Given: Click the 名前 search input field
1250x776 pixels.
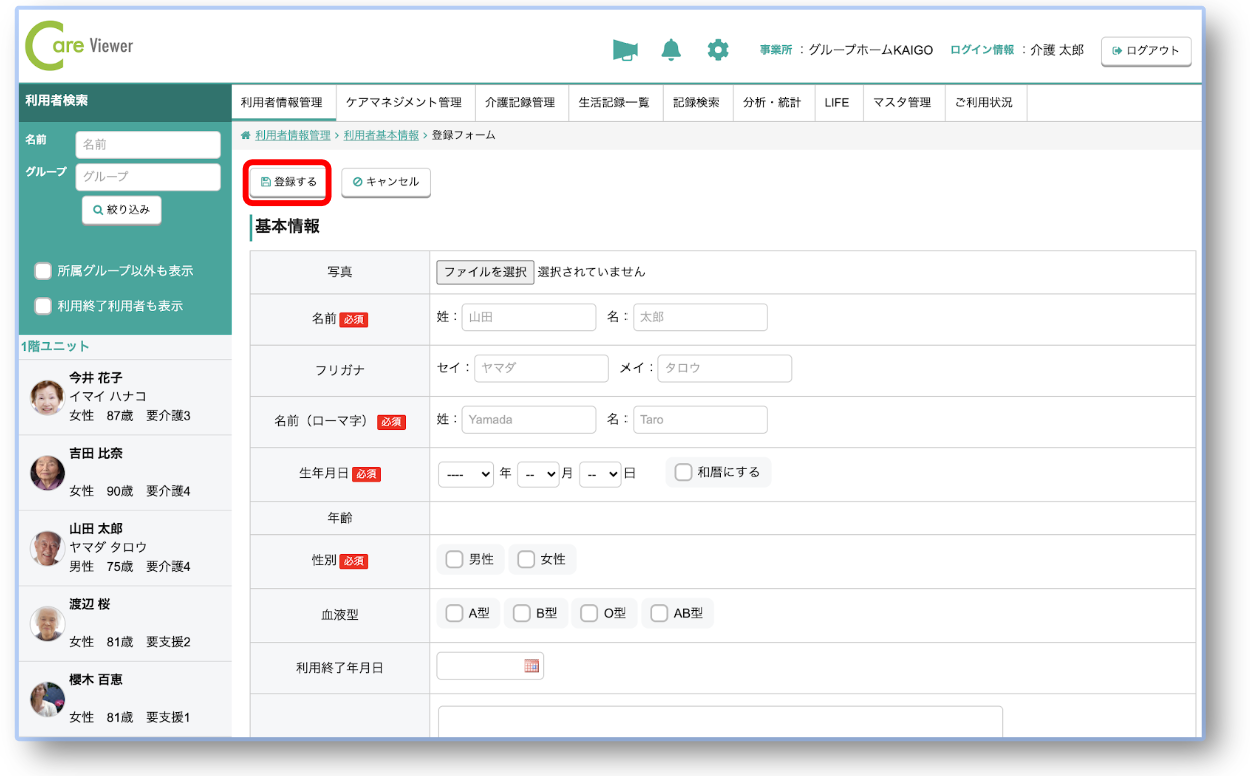Looking at the screenshot, I should coord(148,145).
